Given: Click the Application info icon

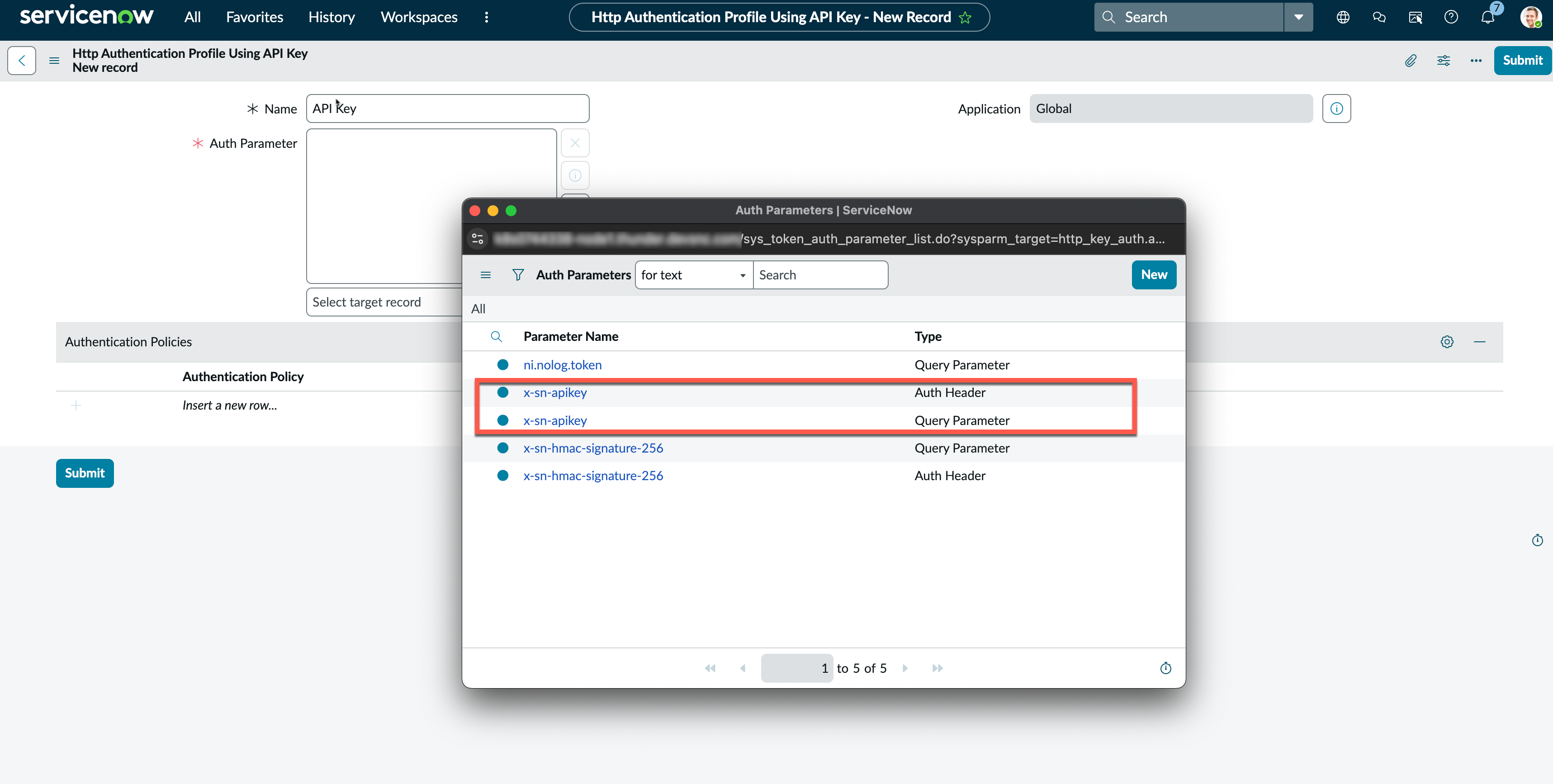Looking at the screenshot, I should point(1336,109).
